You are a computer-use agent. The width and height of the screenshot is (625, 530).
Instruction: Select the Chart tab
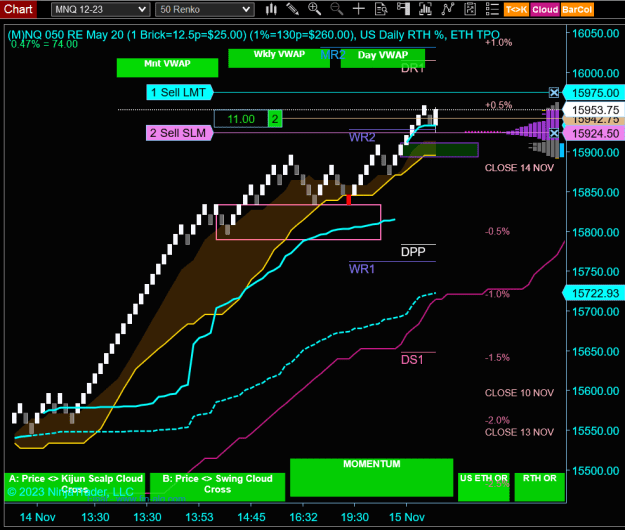[x=18, y=9]
